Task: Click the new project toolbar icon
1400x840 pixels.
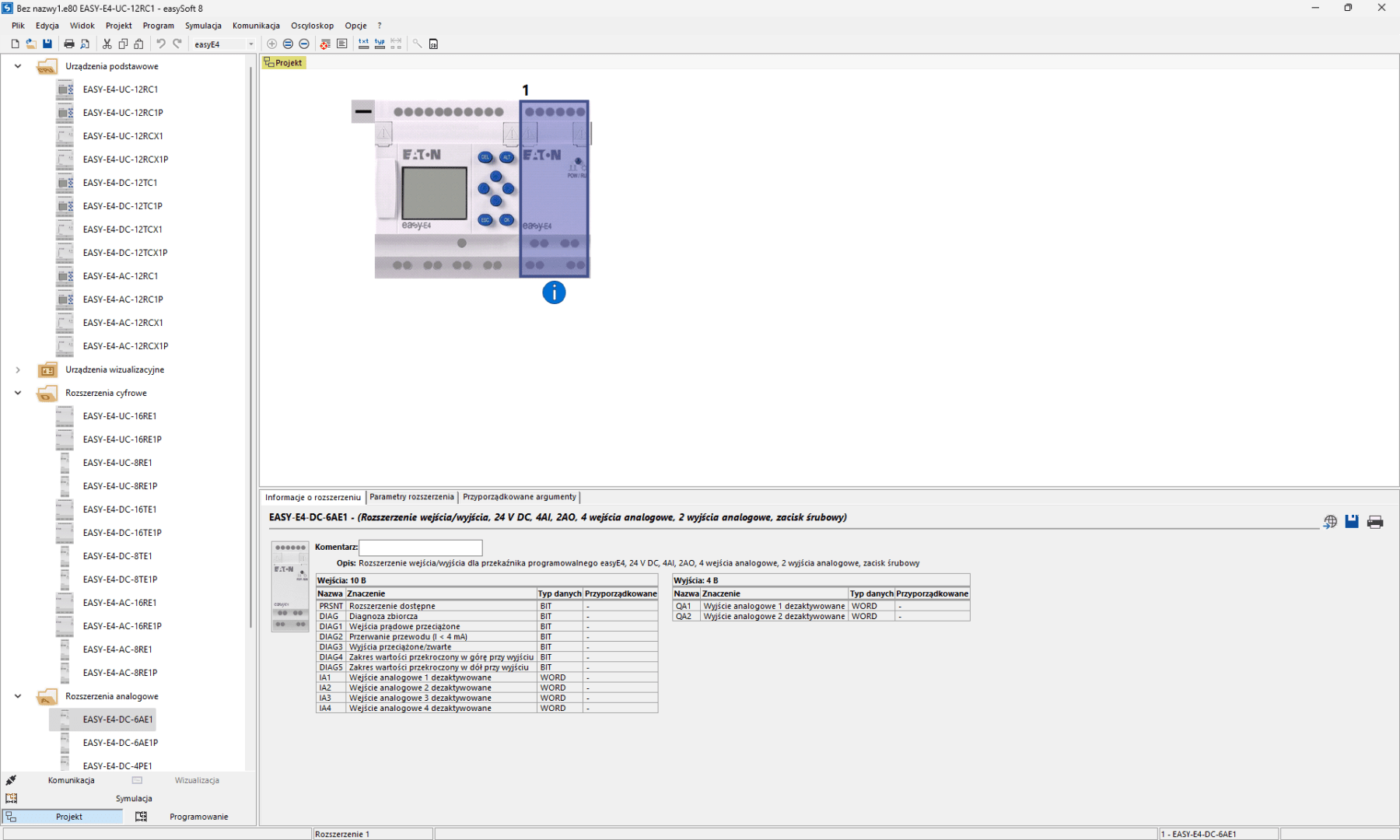Action: coord(15,44)
